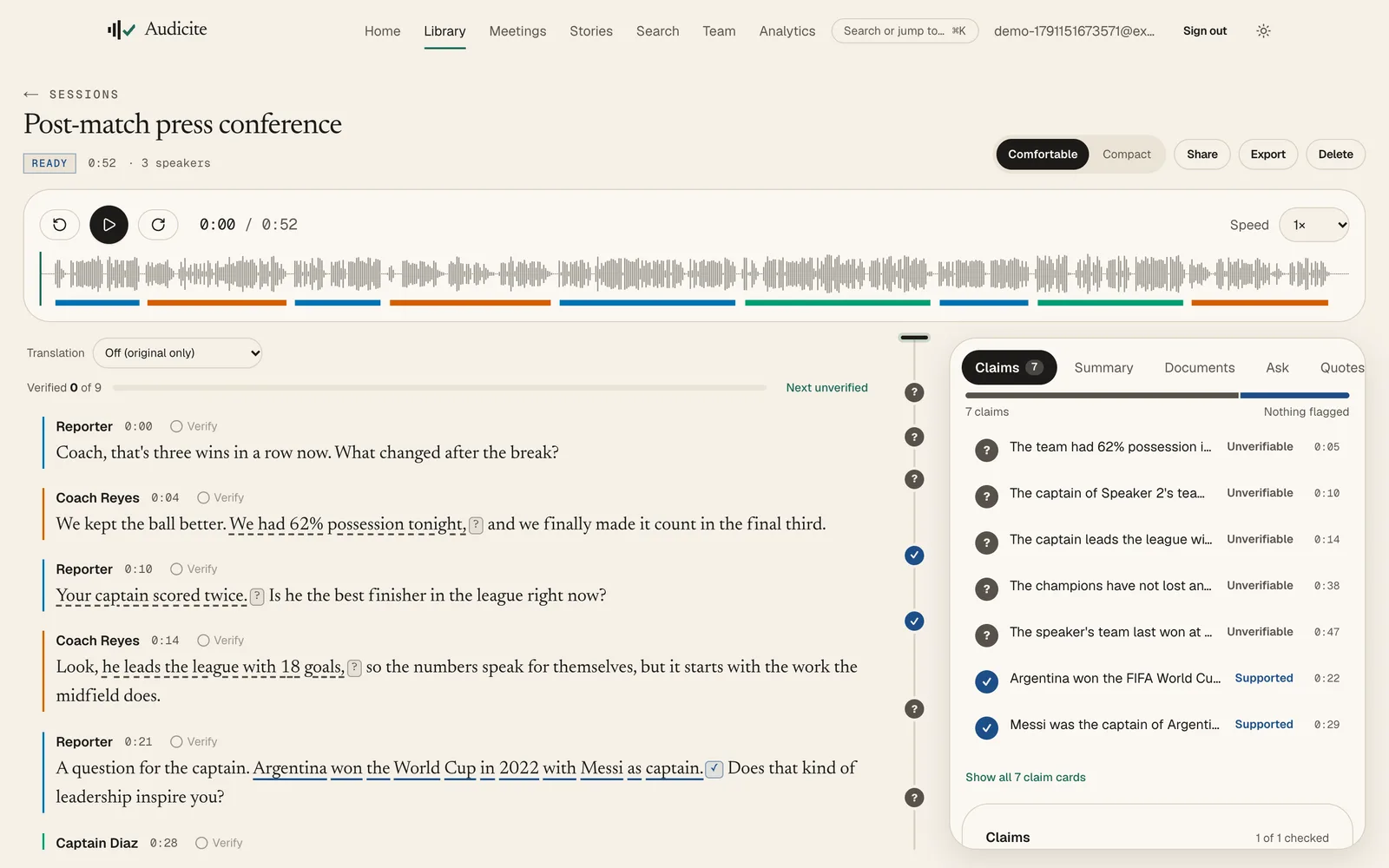Open the playback Speed dropdown

point(1314,225)
